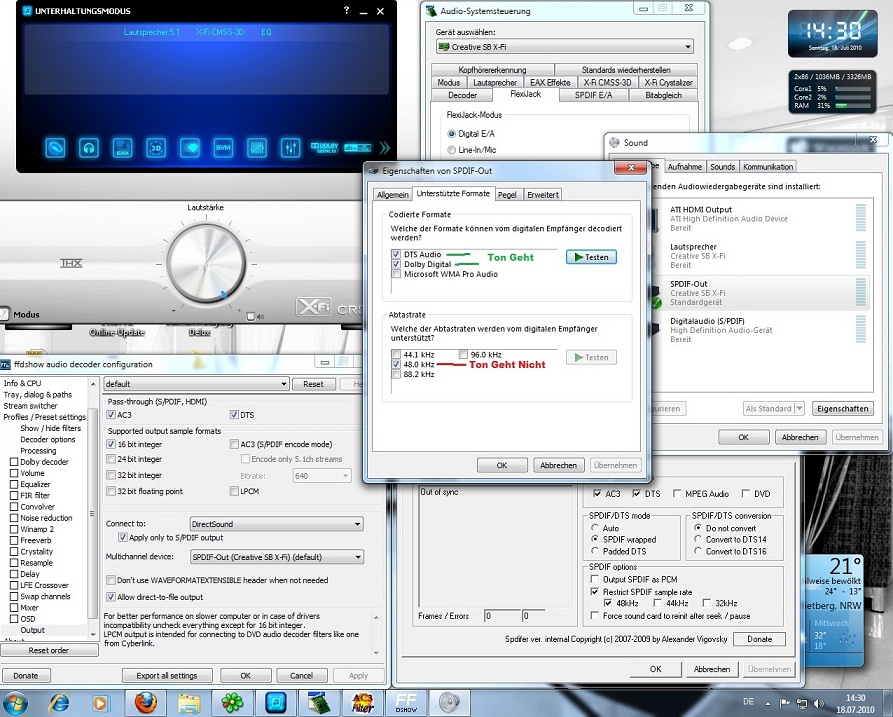Image resolution: width=893 pixels, height=717 pixels.
Task: Click the double-arrow expand icon in console
Action: tap(384, 148)
